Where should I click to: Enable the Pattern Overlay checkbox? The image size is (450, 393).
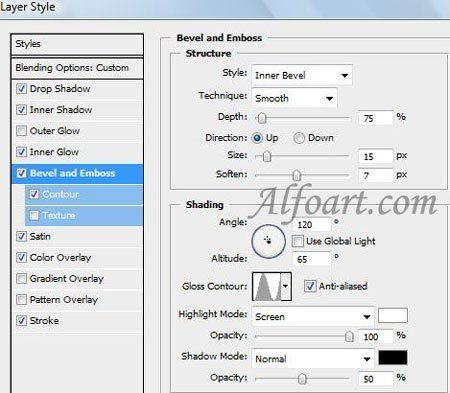[x=21, y=300]
